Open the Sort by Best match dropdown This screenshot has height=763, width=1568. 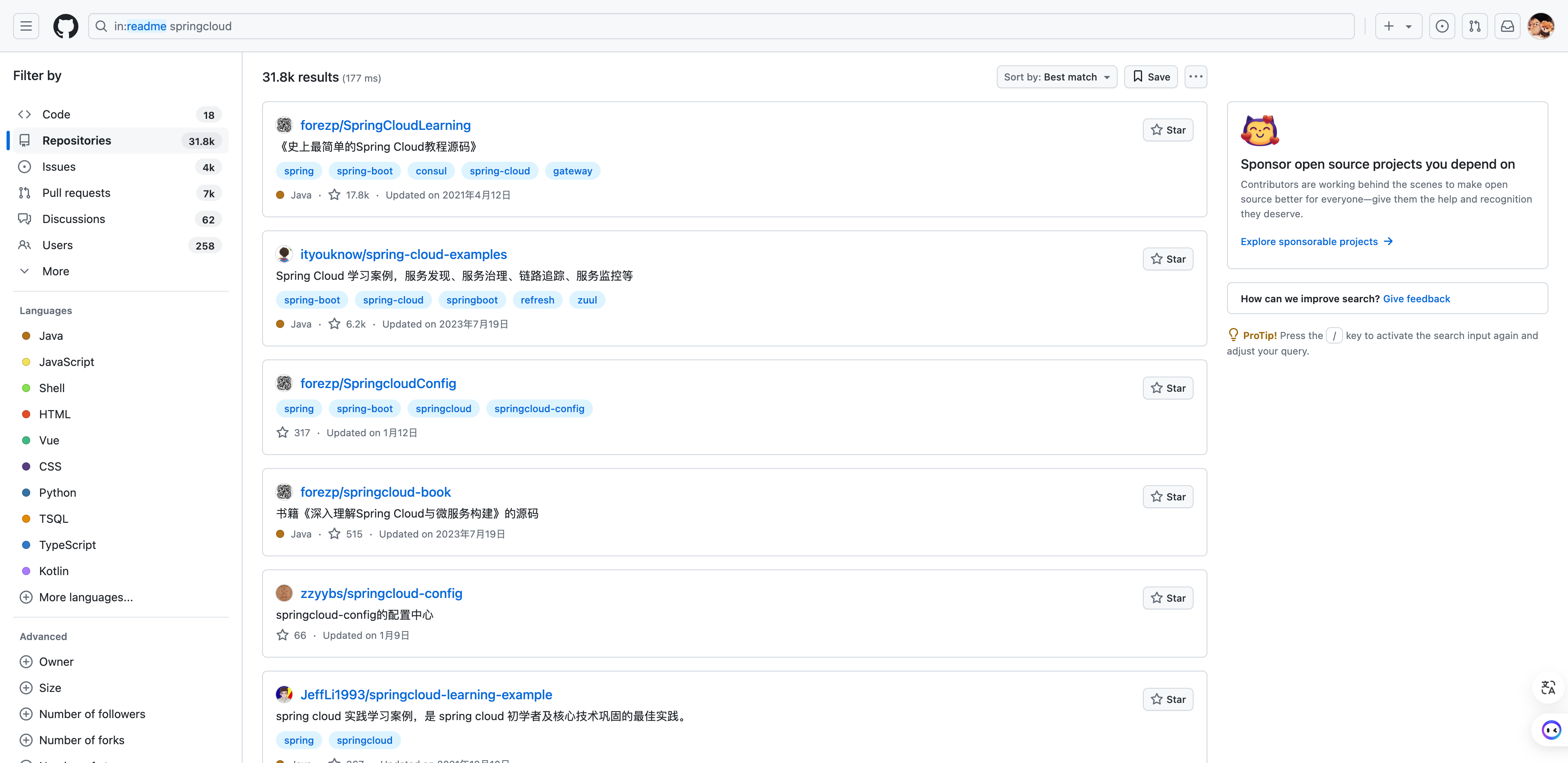point(1056,77)
